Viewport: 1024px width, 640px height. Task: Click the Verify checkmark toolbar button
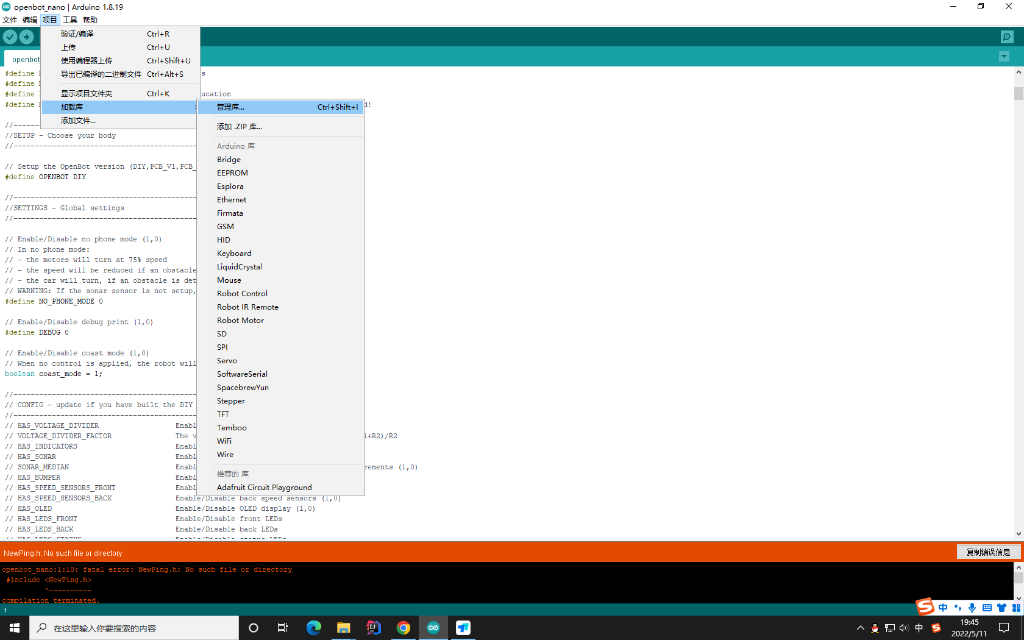(10, 37)
